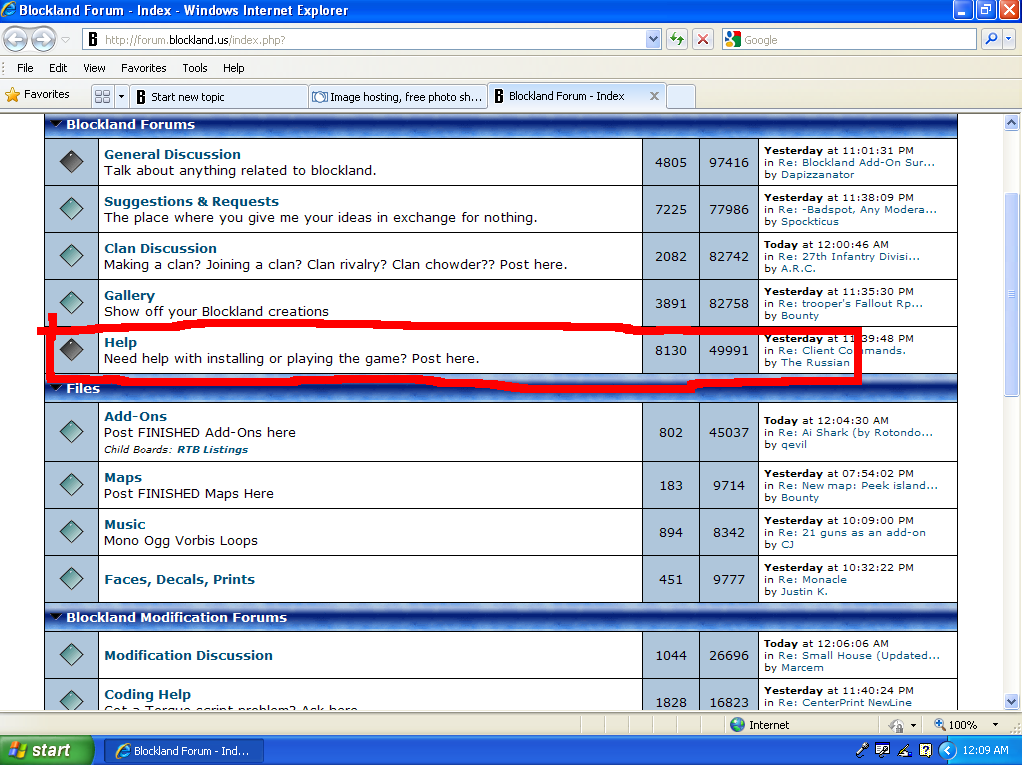Viewport: 1024px width, 768px height.
Task: Open the Music board link
Action: [x=125, y=524]
